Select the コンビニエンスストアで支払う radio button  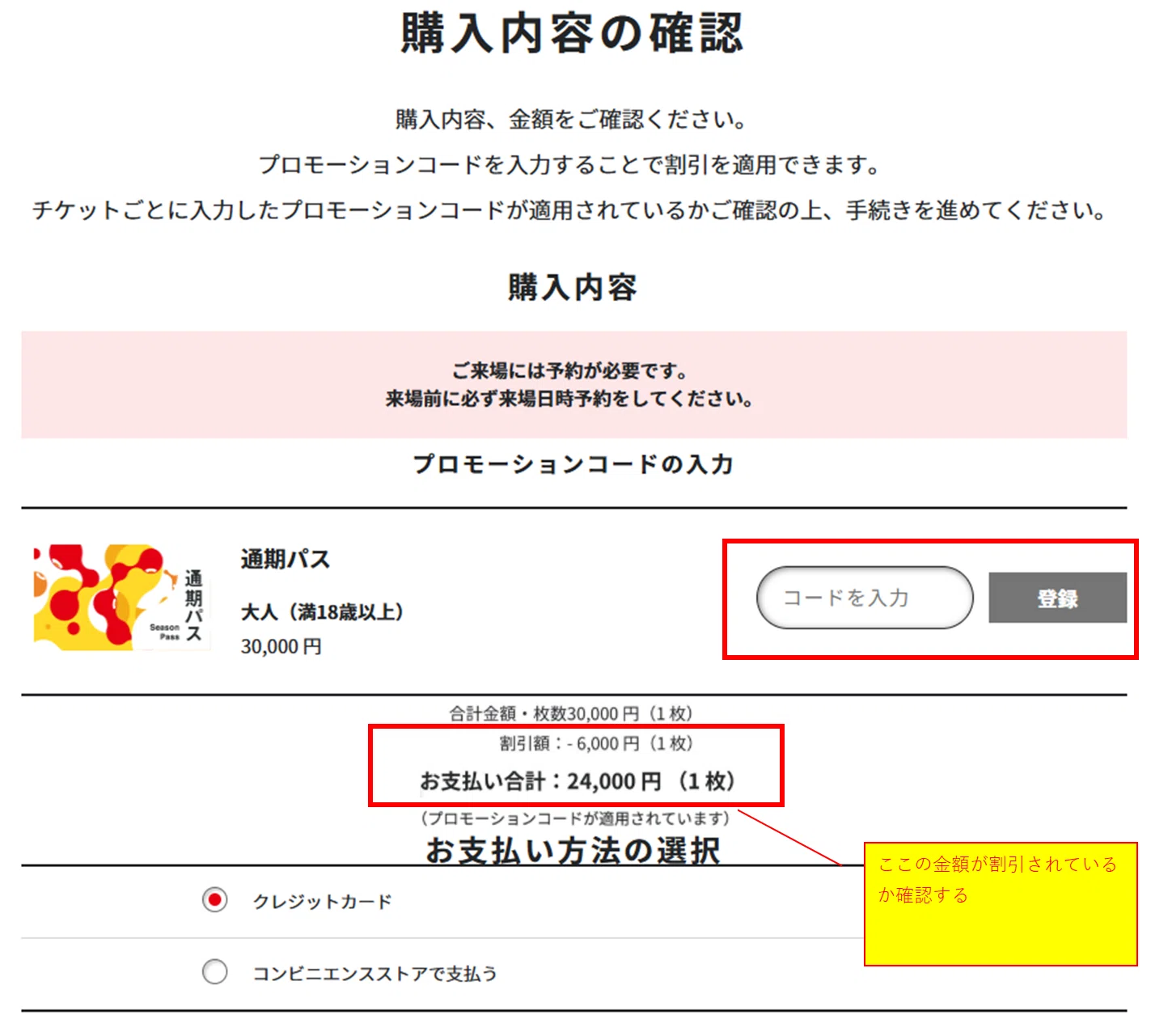coord(214,971)
